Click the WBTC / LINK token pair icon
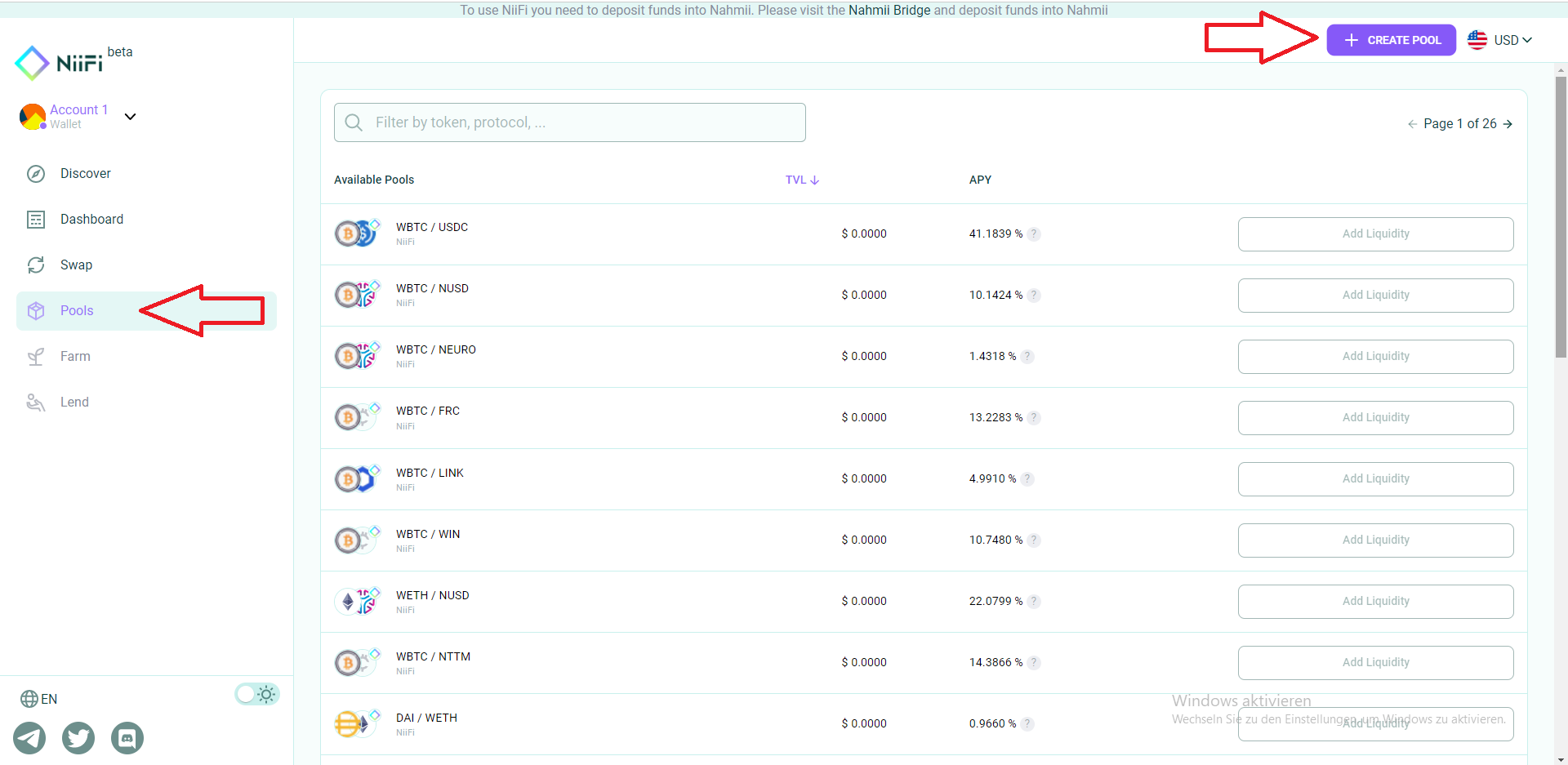The image size is (1568, 765). (x=358, y=478)
